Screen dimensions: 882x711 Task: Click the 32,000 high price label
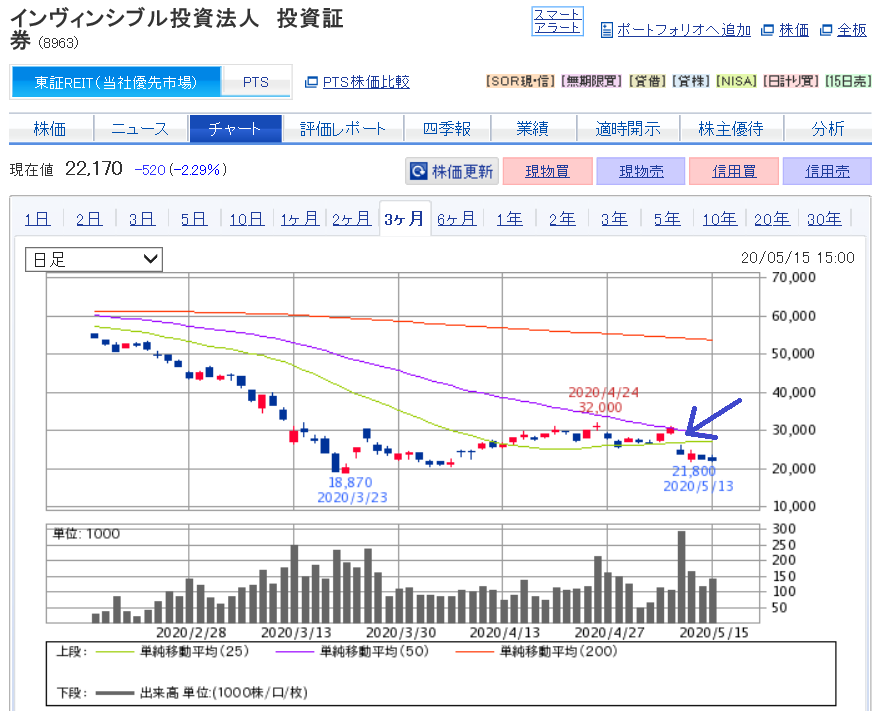601,407
